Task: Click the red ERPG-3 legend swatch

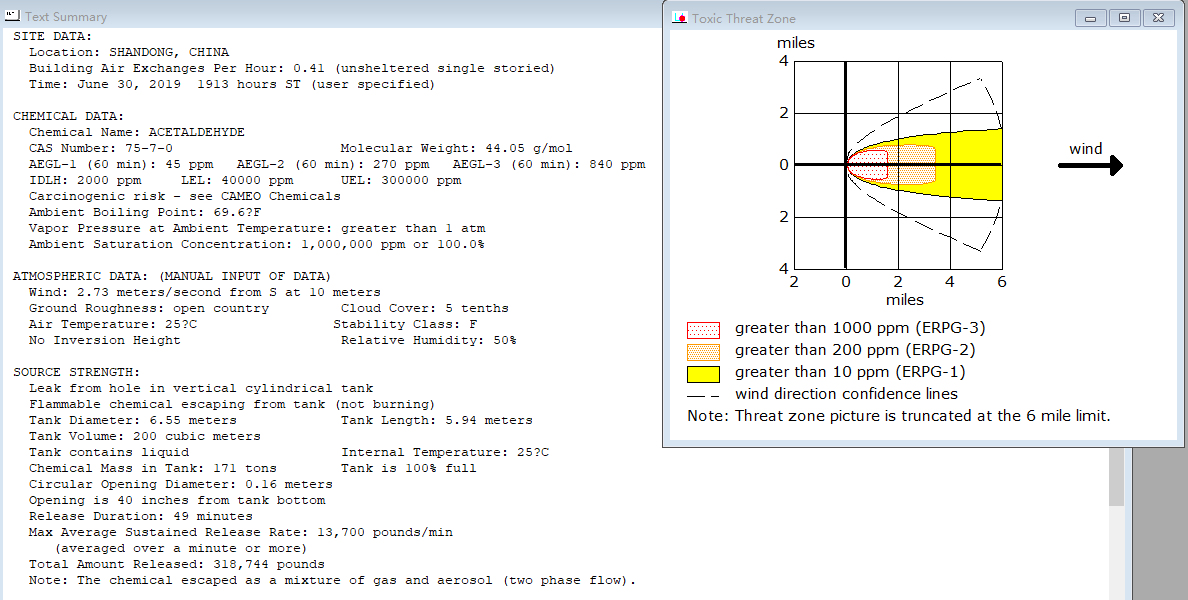Action: click(703, 330)
